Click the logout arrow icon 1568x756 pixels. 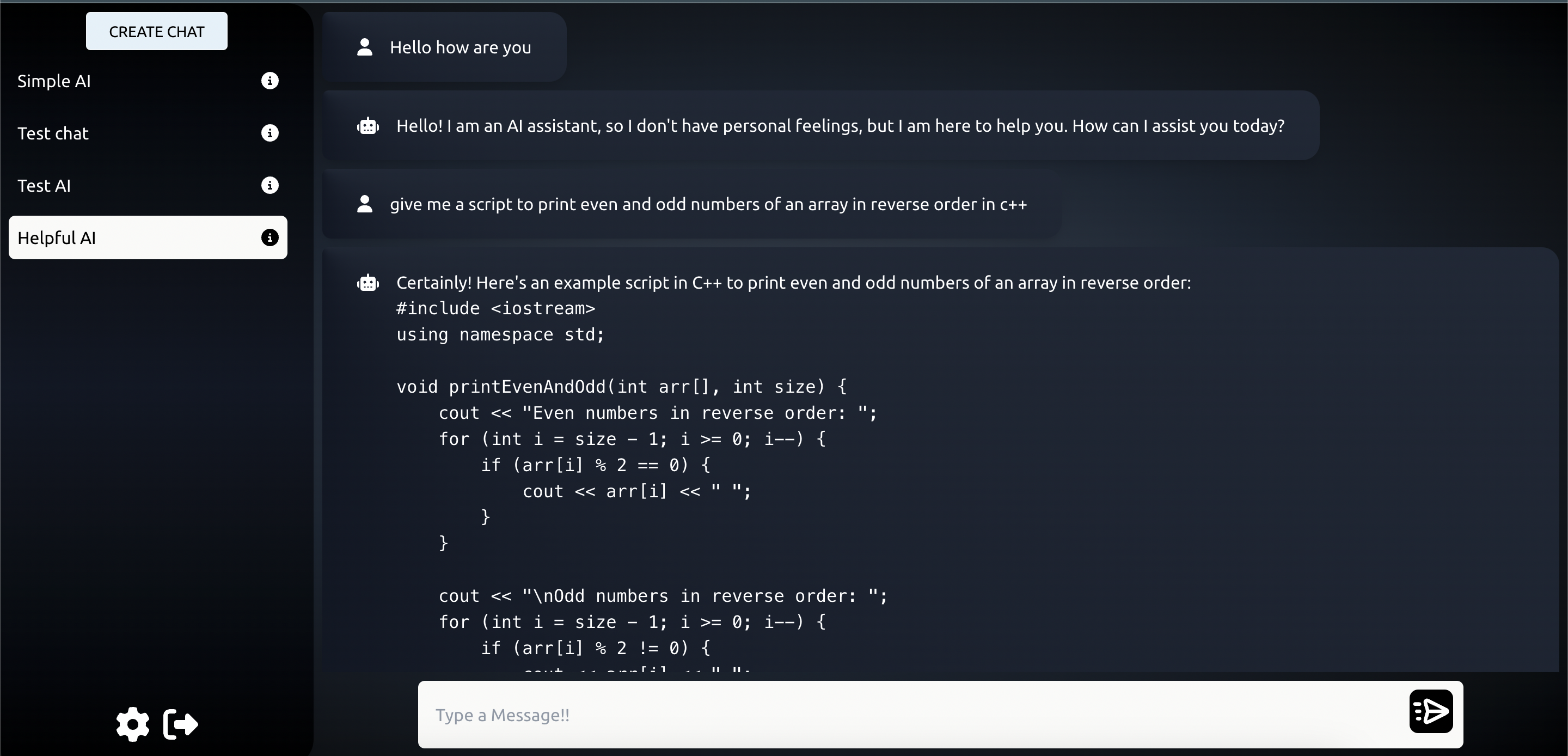click(x=181, y=724)
